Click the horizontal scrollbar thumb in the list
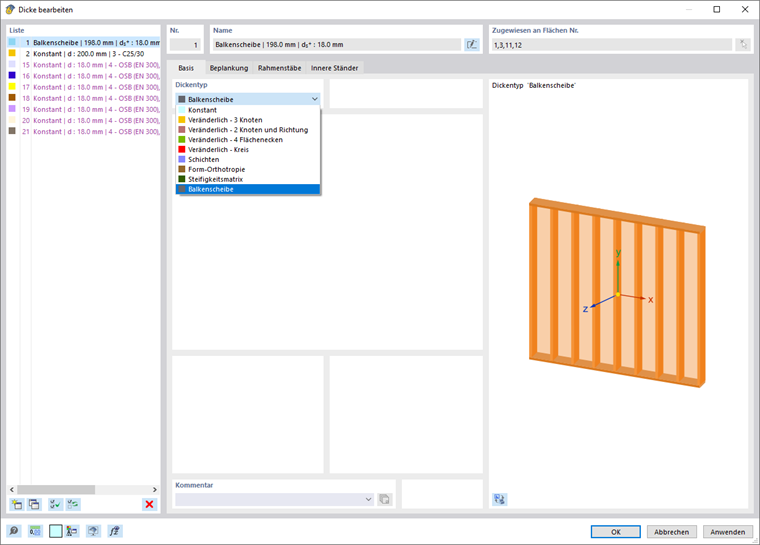The height and width of the screenshot is (545, 760). (x=56, y=490)
